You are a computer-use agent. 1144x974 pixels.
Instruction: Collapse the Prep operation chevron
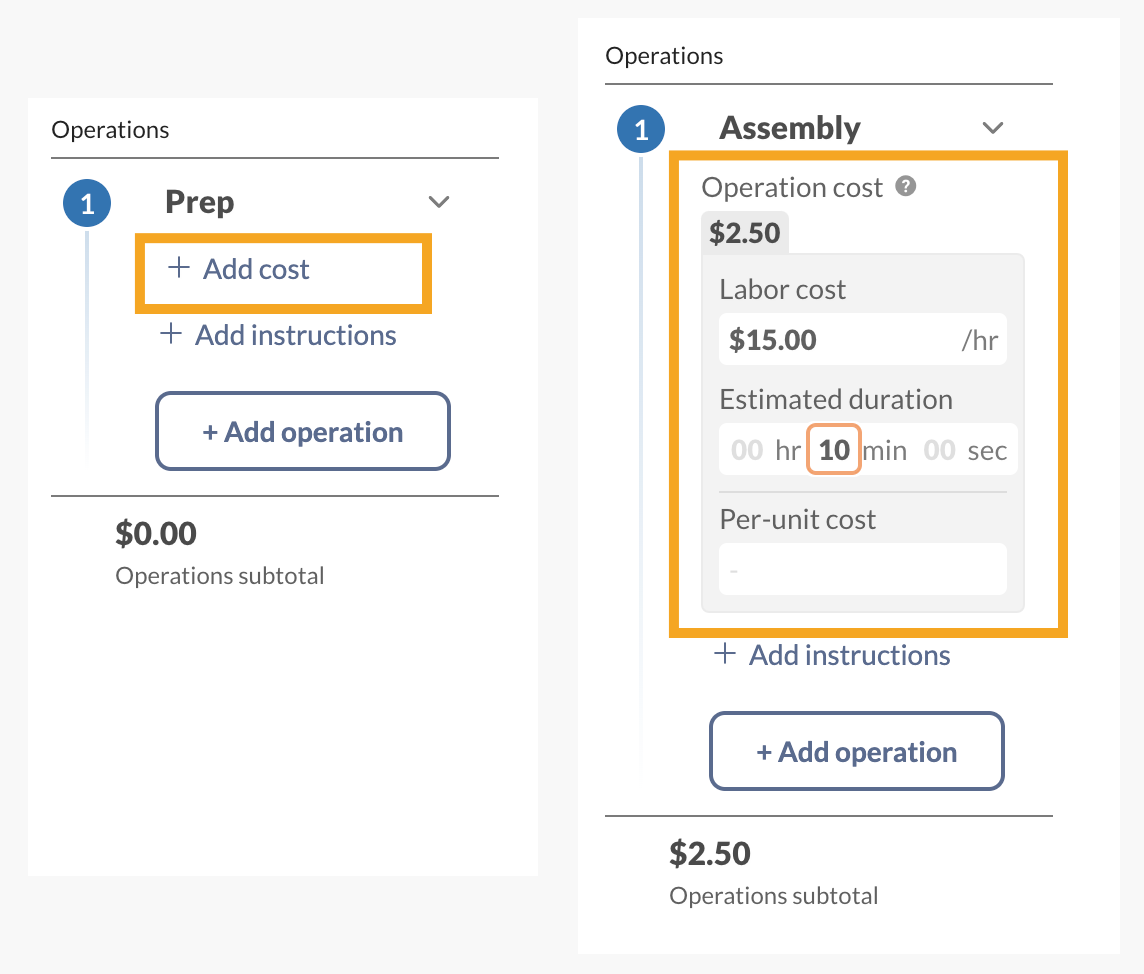pos(438,201)
